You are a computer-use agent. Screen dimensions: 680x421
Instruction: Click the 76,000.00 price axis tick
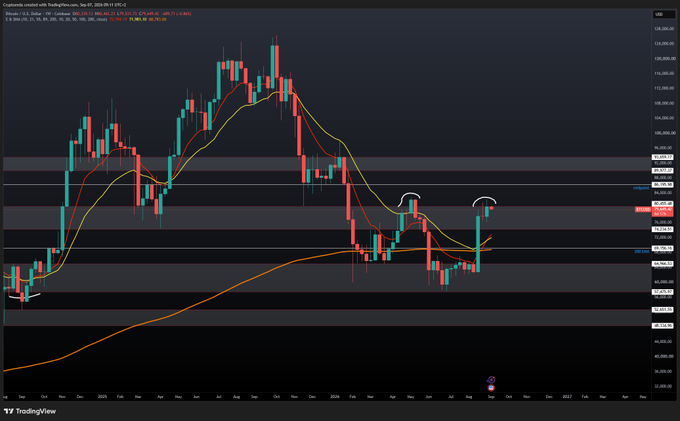tap(664, 222)
